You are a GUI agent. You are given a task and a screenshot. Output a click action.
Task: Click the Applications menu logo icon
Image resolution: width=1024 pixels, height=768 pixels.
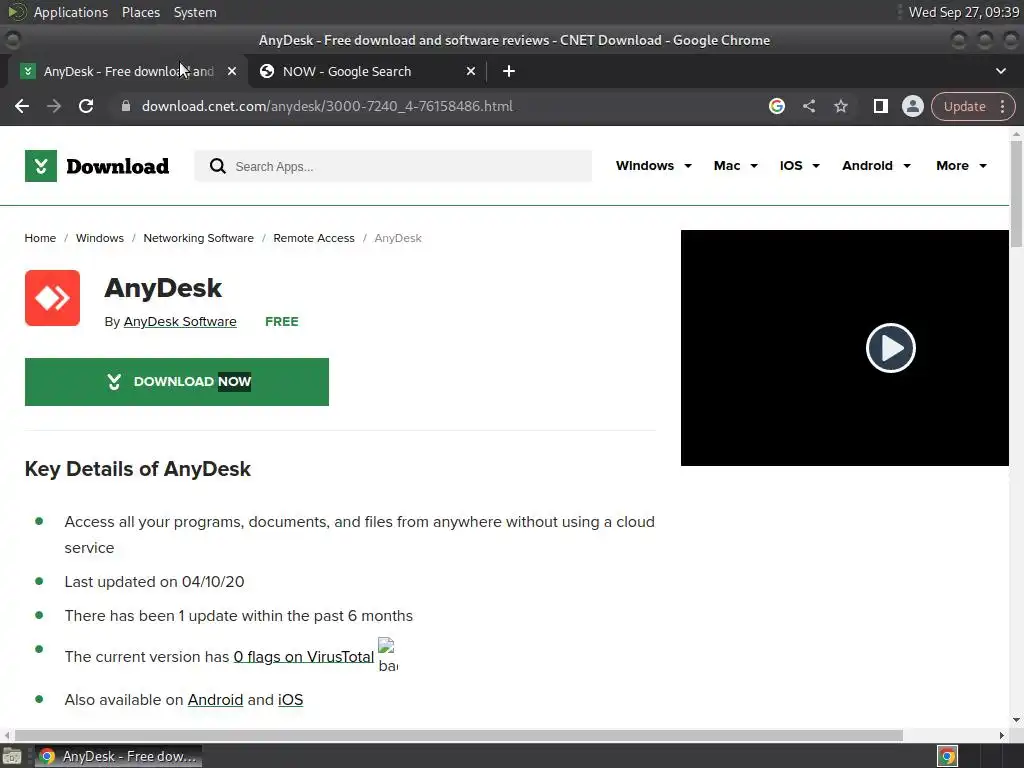click(x=16, y=12)
